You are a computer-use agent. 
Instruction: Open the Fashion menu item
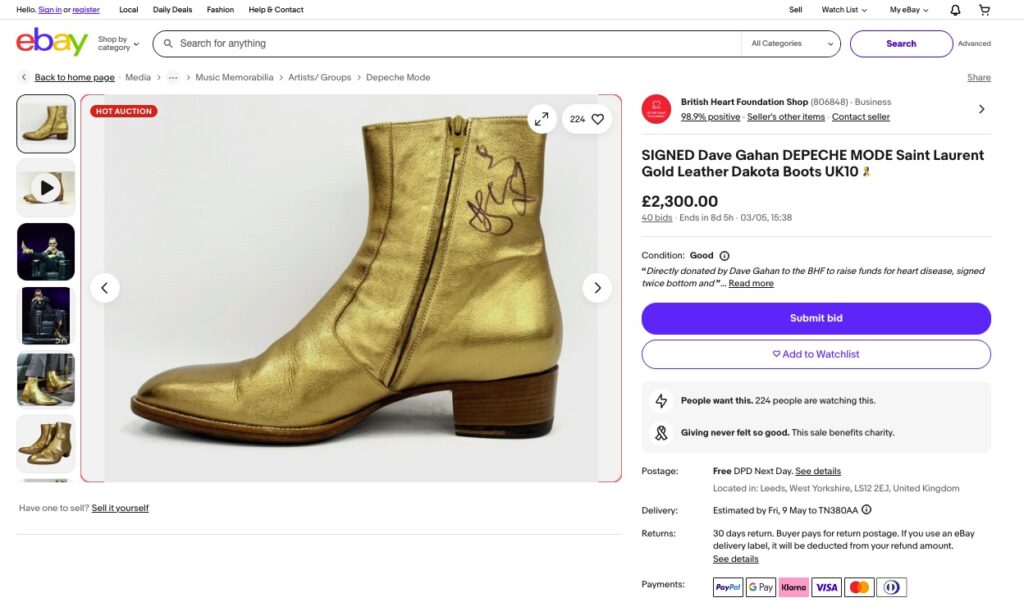point(220,10)
